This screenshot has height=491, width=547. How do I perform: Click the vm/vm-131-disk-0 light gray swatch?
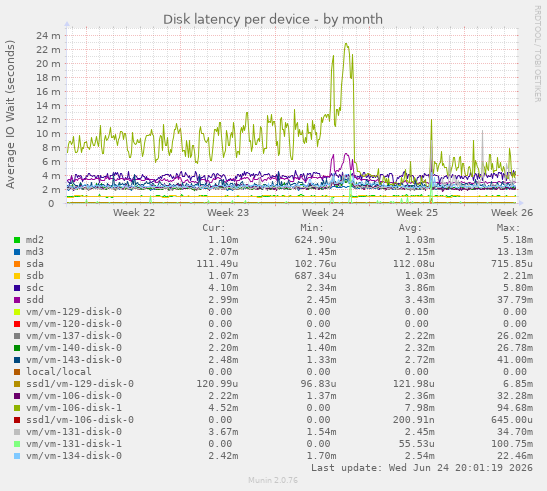click(17, 432)
